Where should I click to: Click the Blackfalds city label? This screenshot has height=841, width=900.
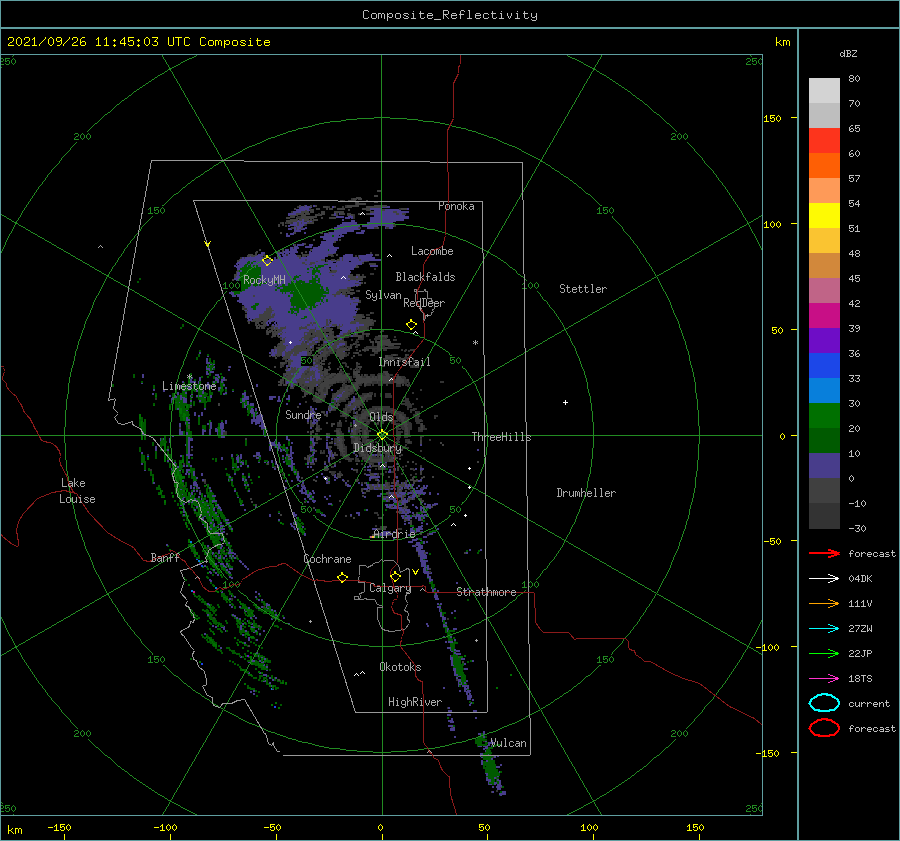coord(425,277)
